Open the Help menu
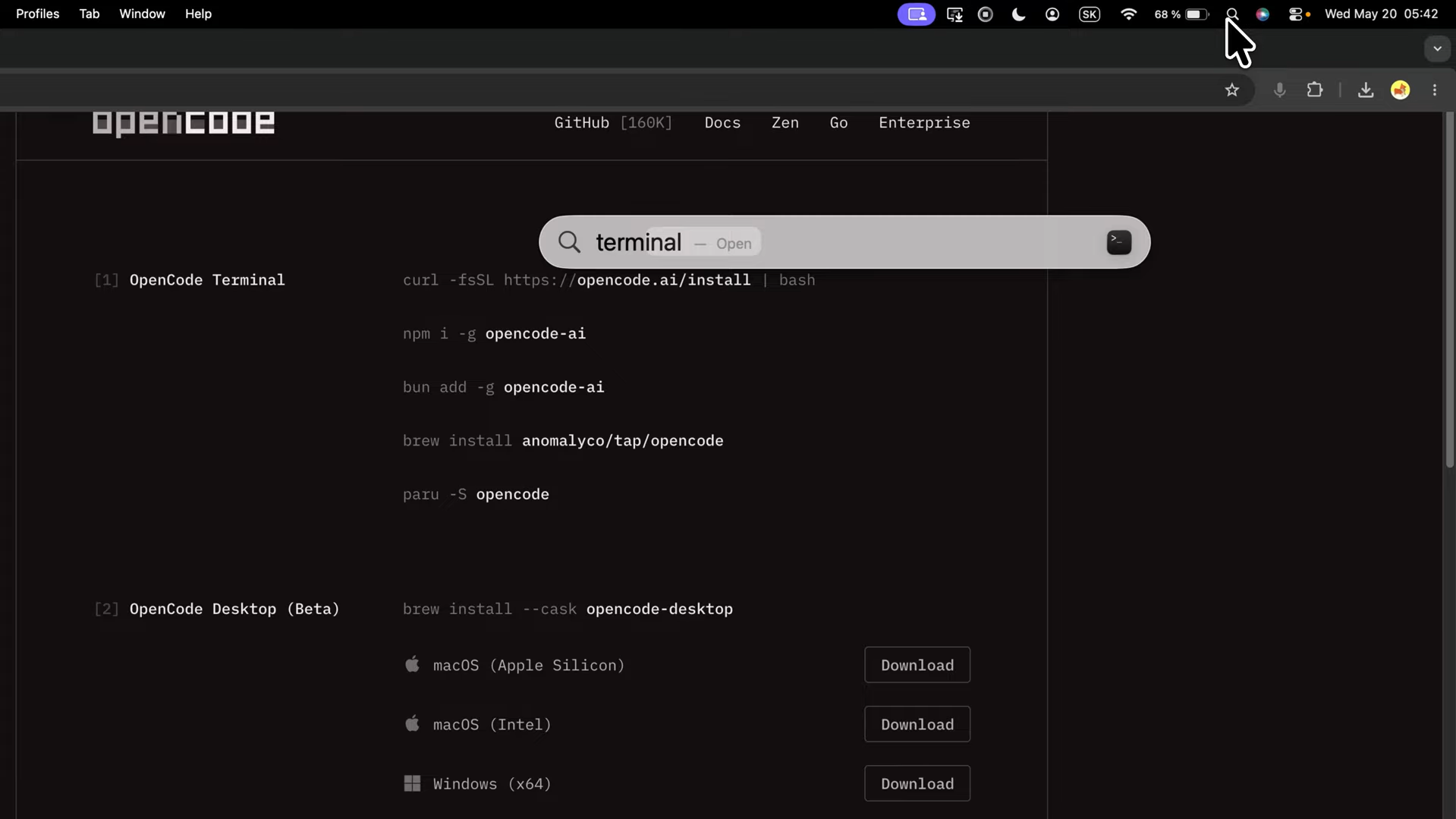This screenshot has width=1456, height=819. 198,14
